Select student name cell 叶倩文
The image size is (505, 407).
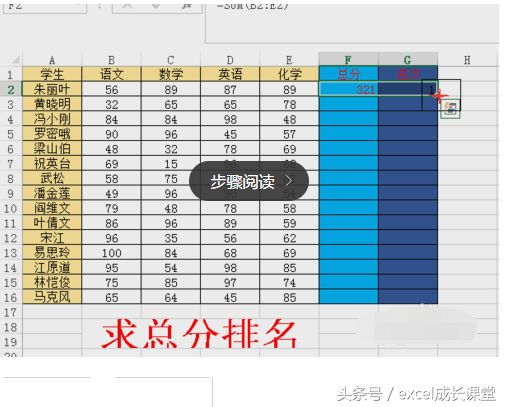pyautogui.click(x=52, y=223)
